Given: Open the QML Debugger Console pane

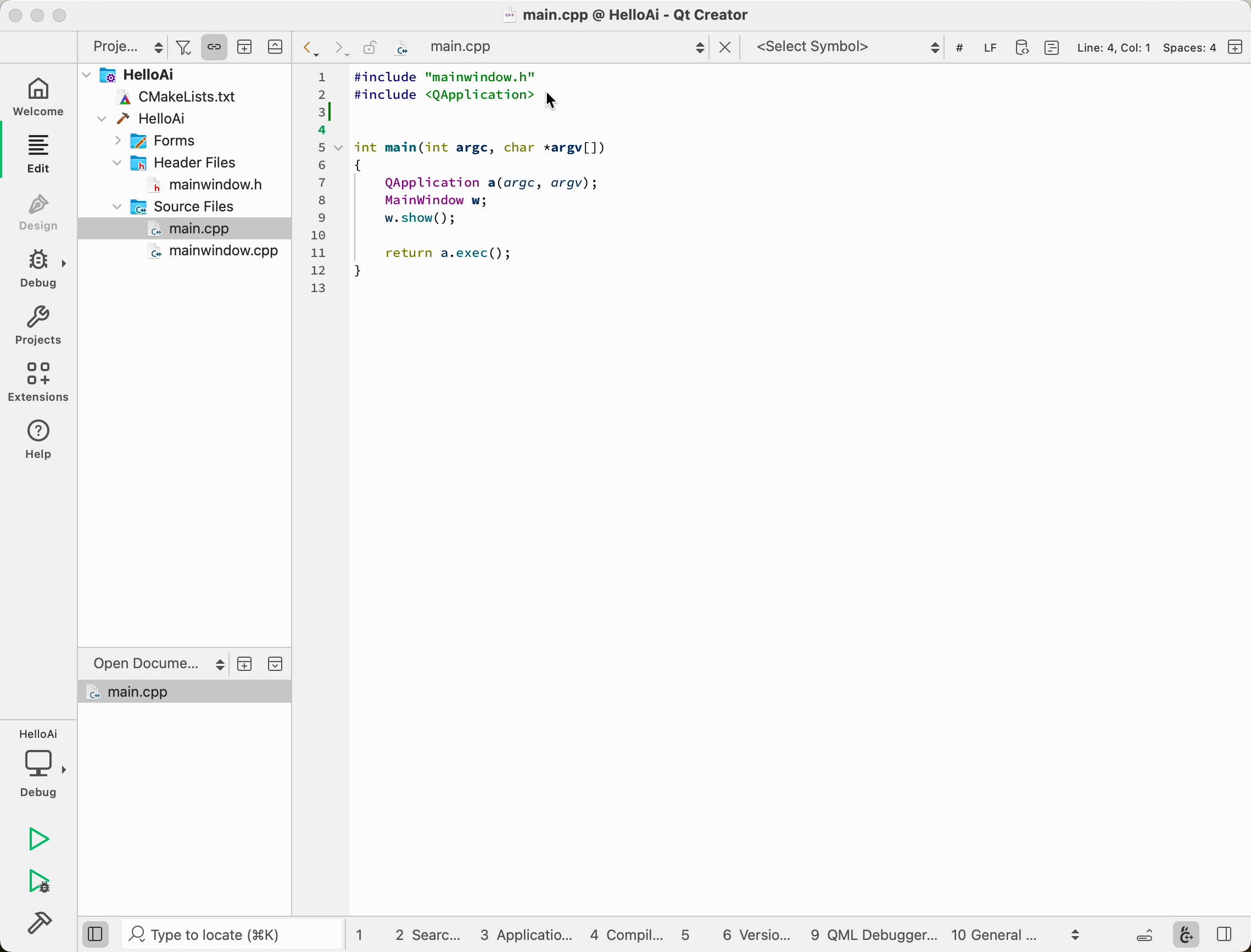Looking at the screenshot, I should (874, 935).
